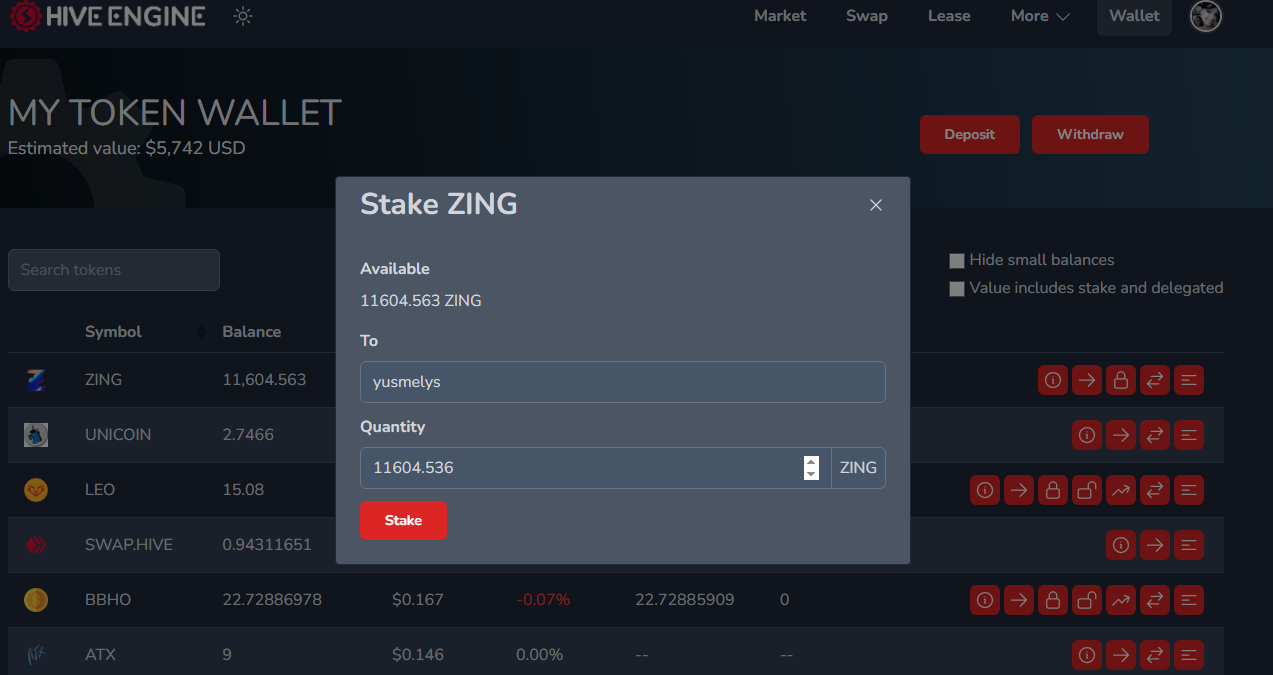The height and width of the screenshot is (675, 1273).
Task: Open transaction history lines icon for ZING
Action: click(1189, 380)
